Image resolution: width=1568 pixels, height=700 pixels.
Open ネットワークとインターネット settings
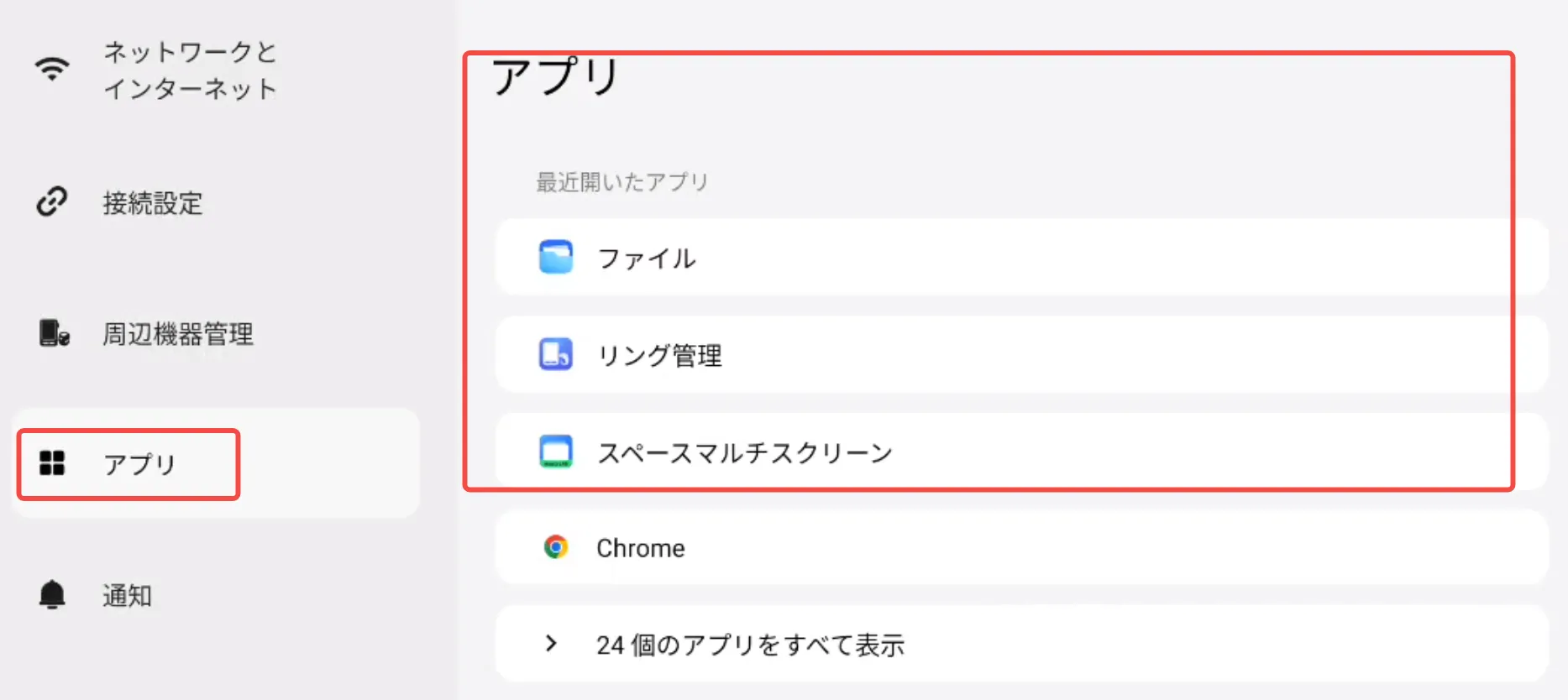pos(190,71)
